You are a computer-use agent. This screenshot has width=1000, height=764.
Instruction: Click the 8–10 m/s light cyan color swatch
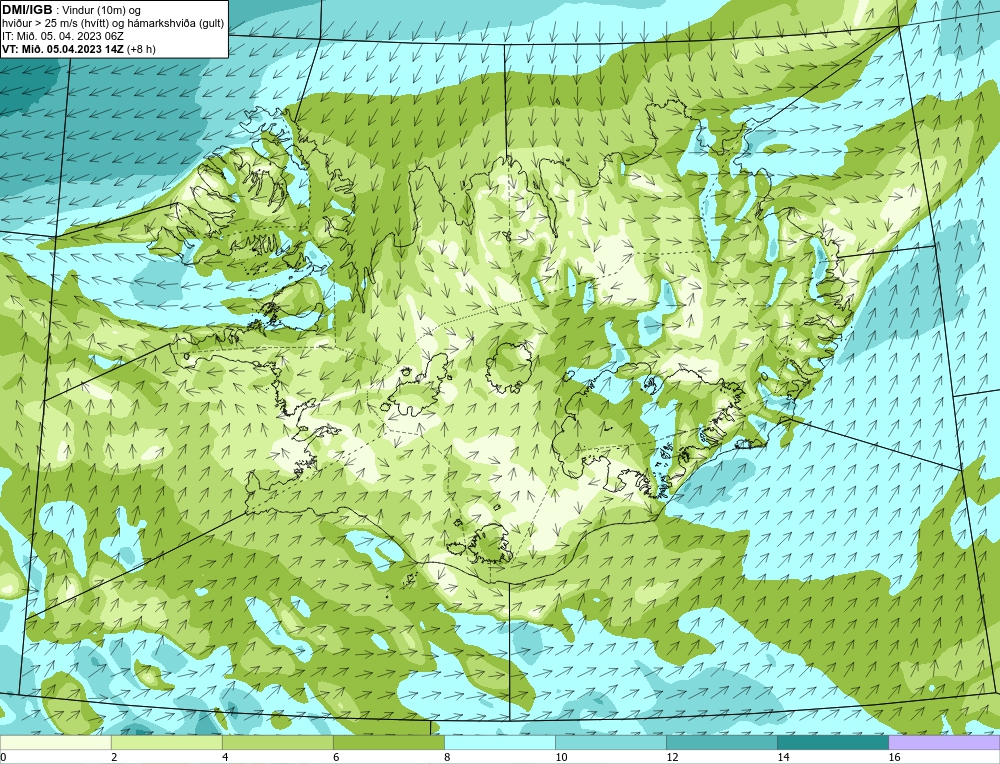pyautogui.click(x=500, y=743)
